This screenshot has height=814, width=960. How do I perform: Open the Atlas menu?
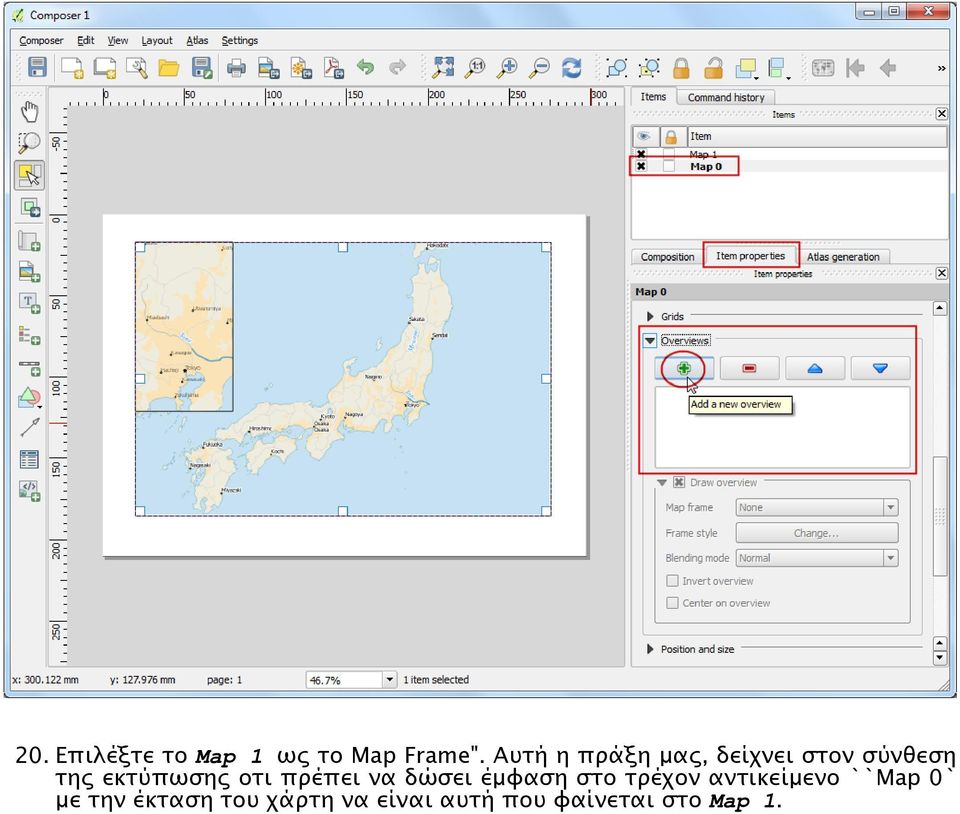[x=197, y=40]
